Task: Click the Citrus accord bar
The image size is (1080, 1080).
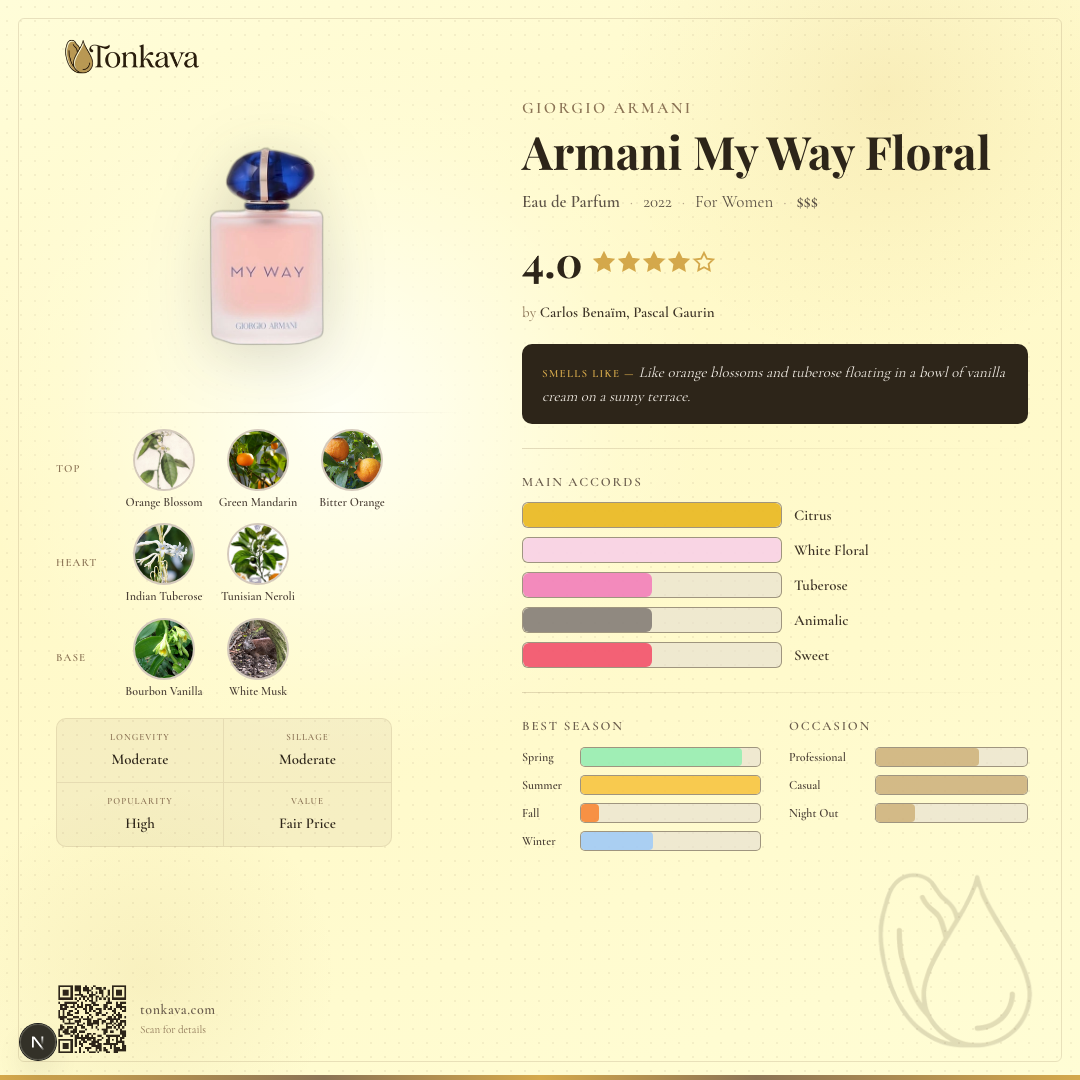Action: 652,515
